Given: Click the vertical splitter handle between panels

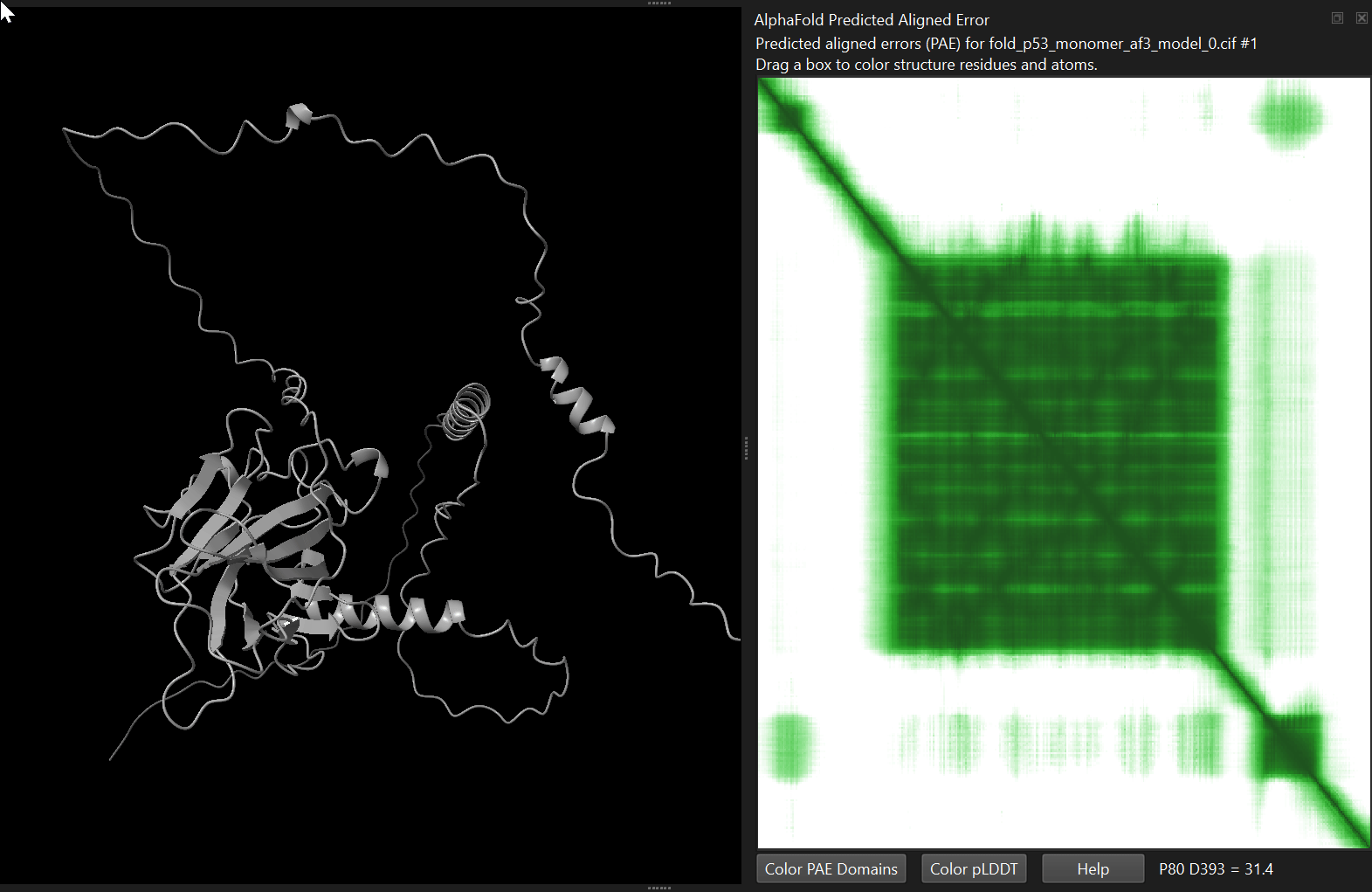Looking at the screenshot, I should 746,448.
